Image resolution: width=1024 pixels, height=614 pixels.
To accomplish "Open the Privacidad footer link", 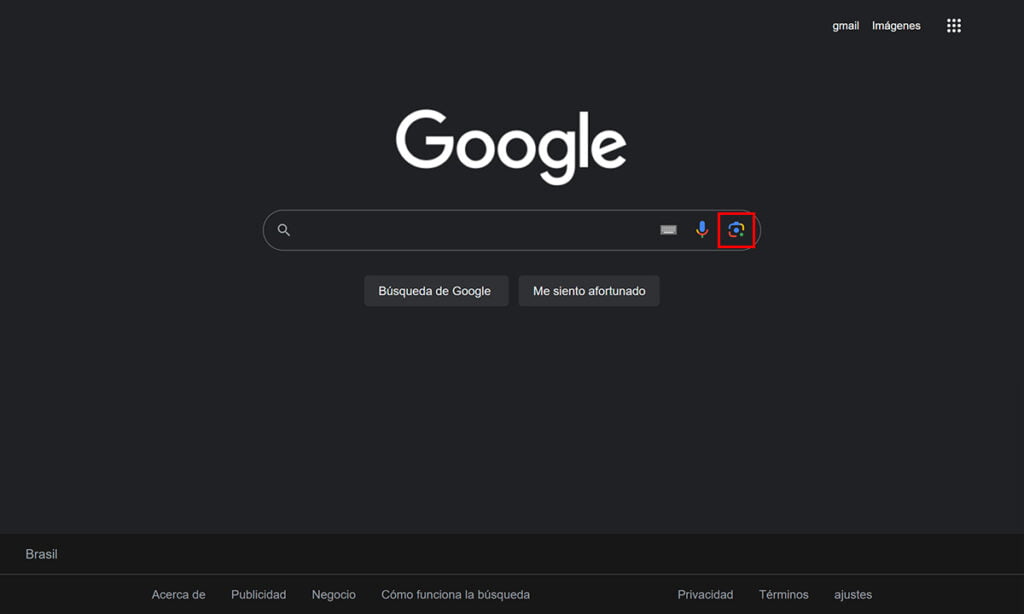I will tap(705, 594).
